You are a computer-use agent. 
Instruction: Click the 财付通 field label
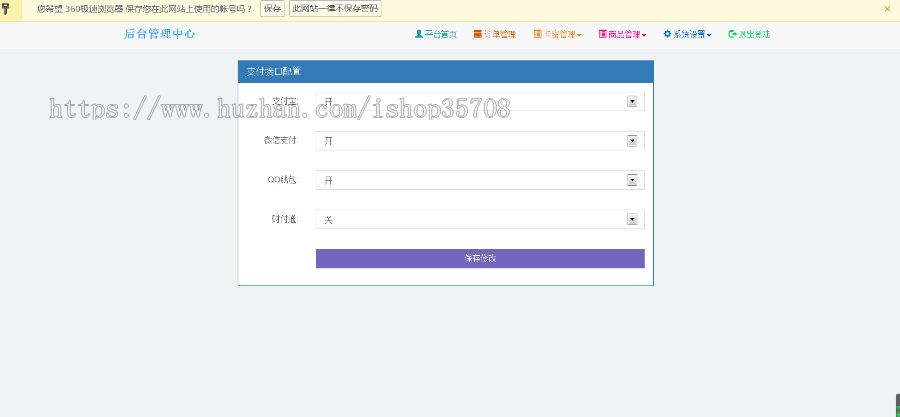[x=285, y=219]
